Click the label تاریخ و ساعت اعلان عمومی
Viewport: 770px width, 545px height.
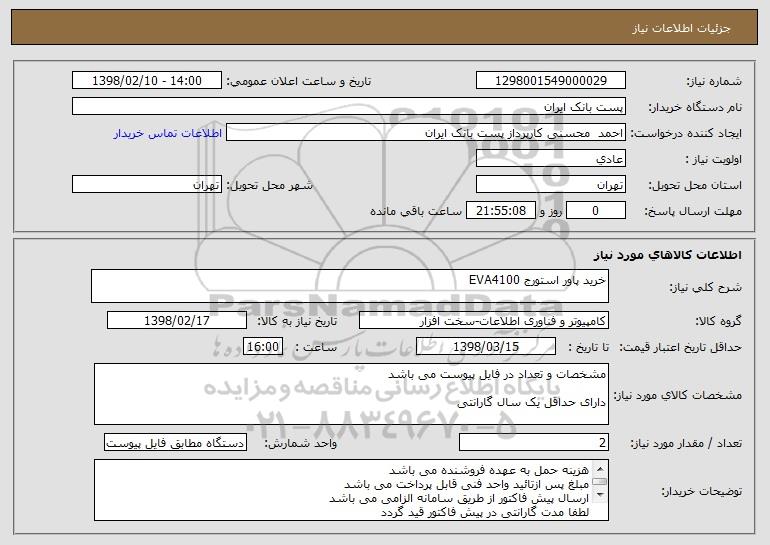tap(299, 81)
